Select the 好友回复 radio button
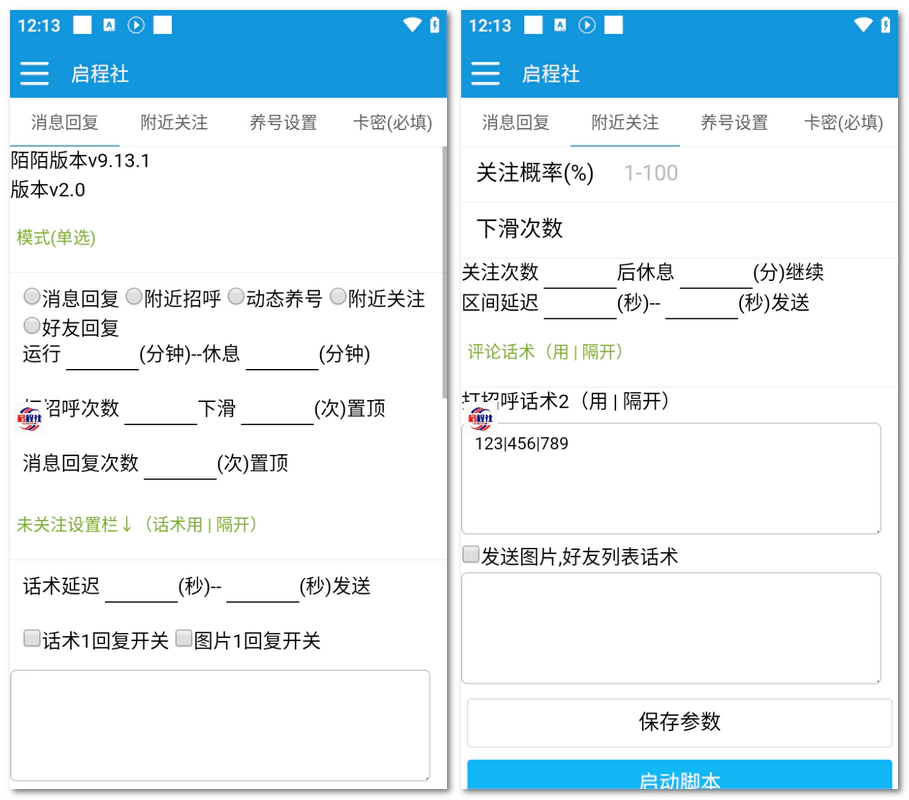Image resolution: width=909 pixels, height=800 pixels. (x=32, y=326)
